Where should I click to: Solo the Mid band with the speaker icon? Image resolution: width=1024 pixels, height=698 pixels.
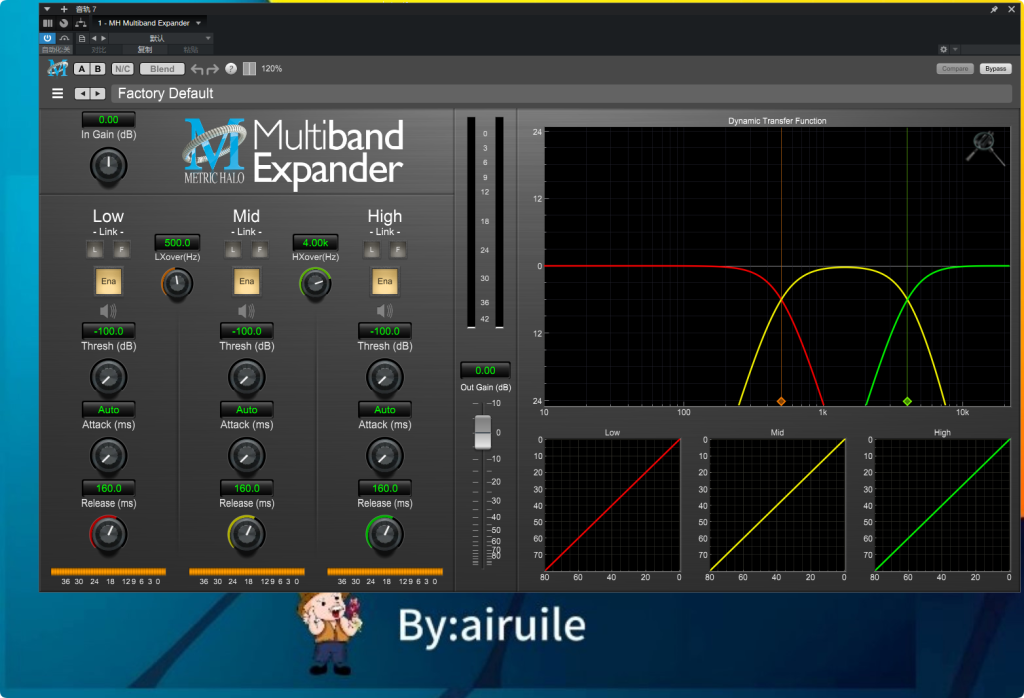point(246,311)
